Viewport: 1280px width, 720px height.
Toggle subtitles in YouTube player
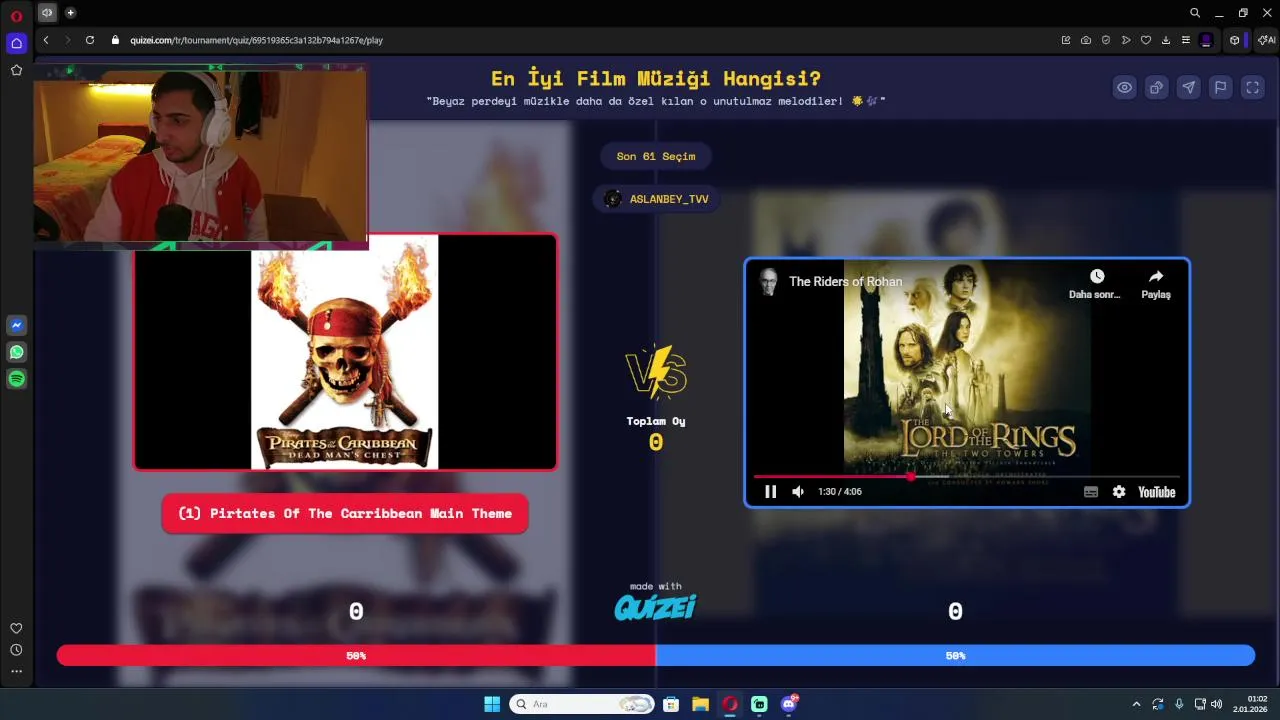click(x=1091, y=492)
